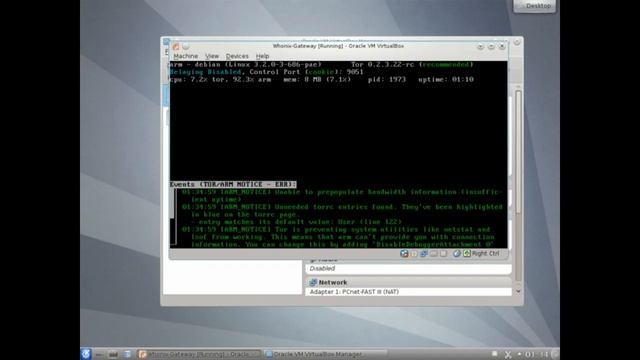The image size is (640, 360).
Task: Click the Events TOR/ARM NOTICE - ERR header
Action: point(233,184)
